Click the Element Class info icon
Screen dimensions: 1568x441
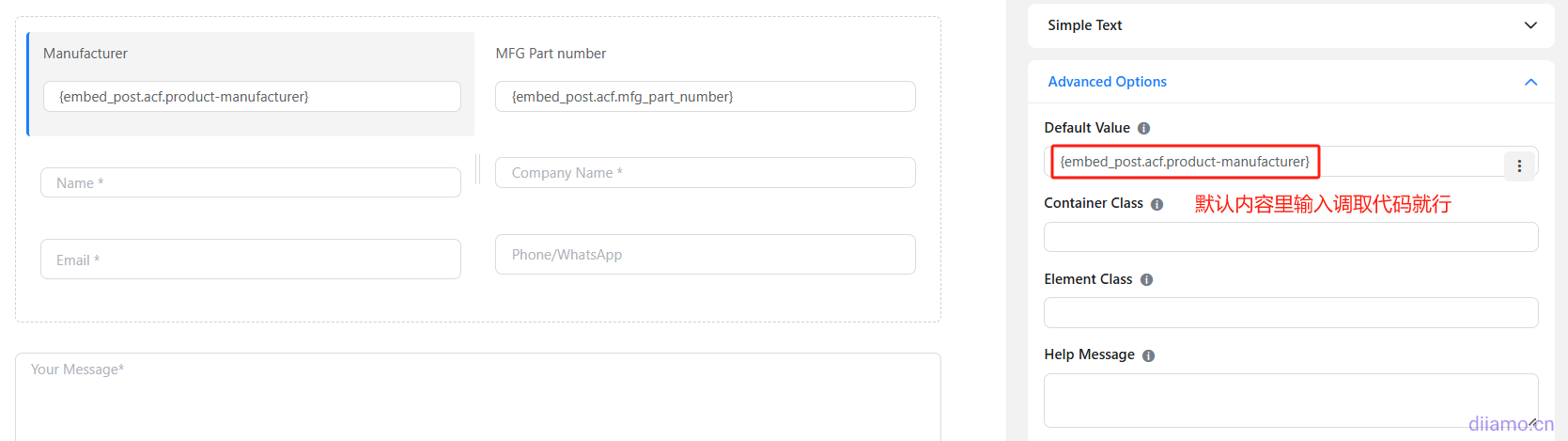pos(1146,280)
